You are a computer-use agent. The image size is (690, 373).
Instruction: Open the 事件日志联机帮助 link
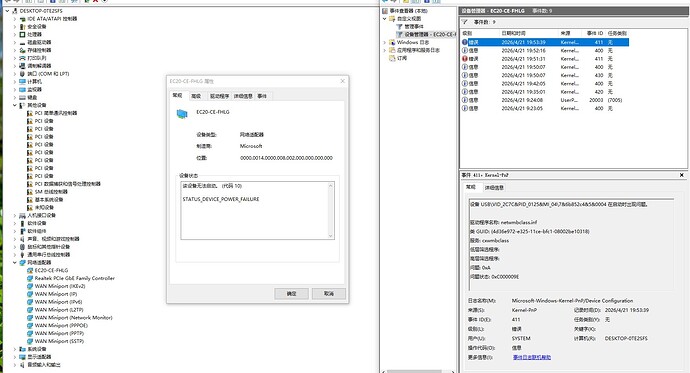pos(532,357)
